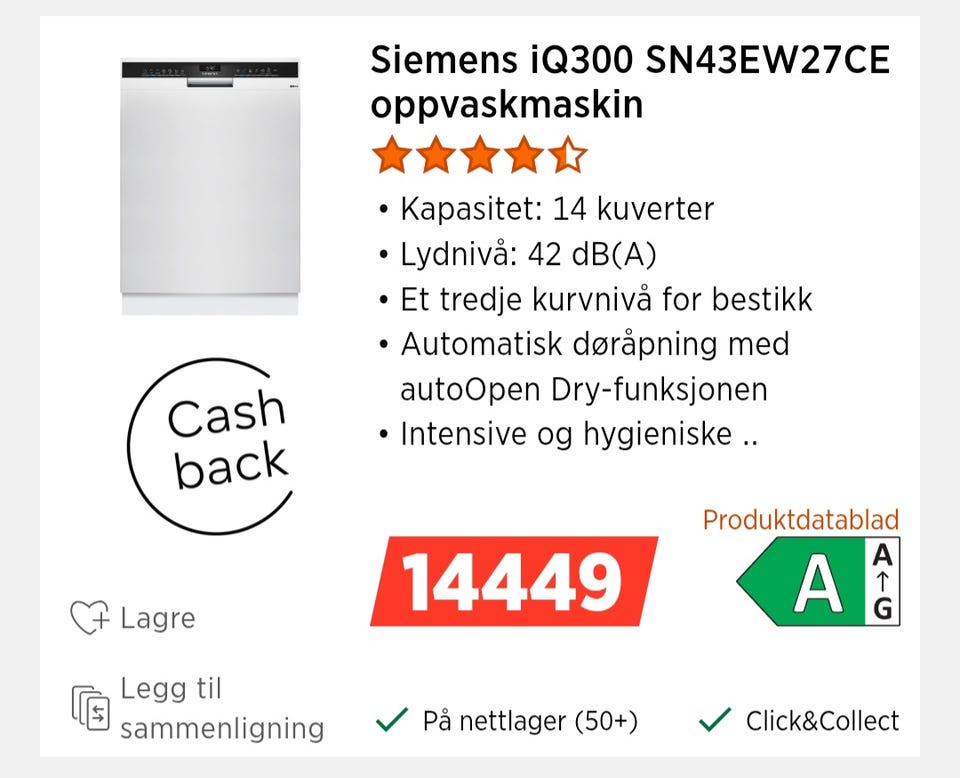
Task: Open the Produktdatablad link
Action: [801, 520]
